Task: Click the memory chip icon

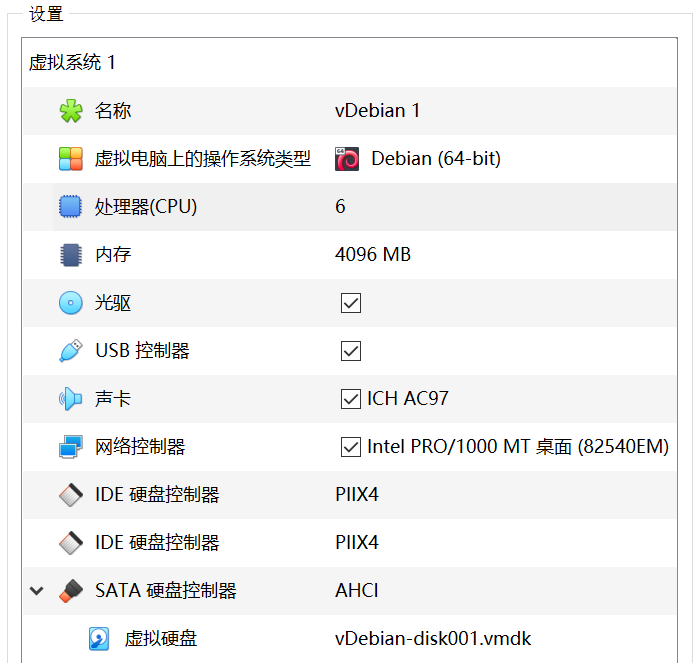Action: click(70, 255)
